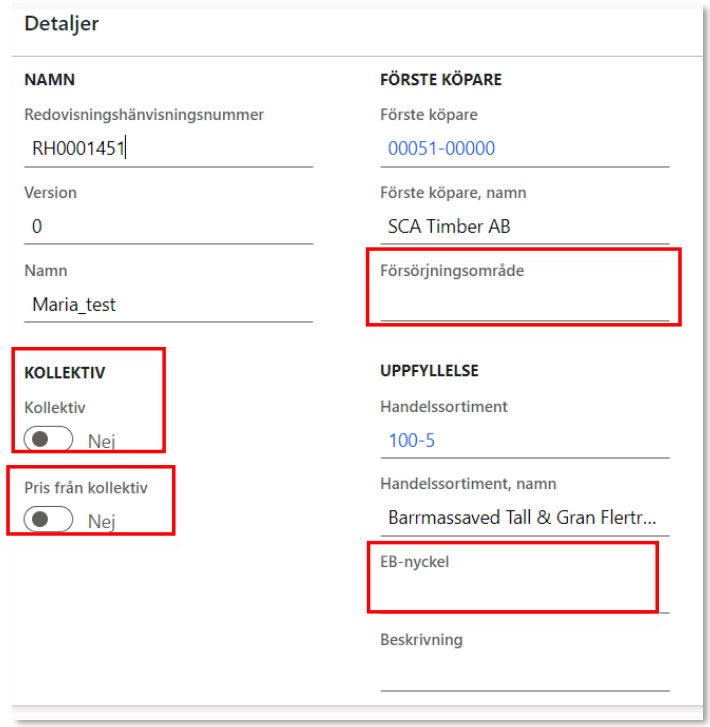Click the empty Försörjningsområde field
The image size is (710, 727).
tap(524, 303)
